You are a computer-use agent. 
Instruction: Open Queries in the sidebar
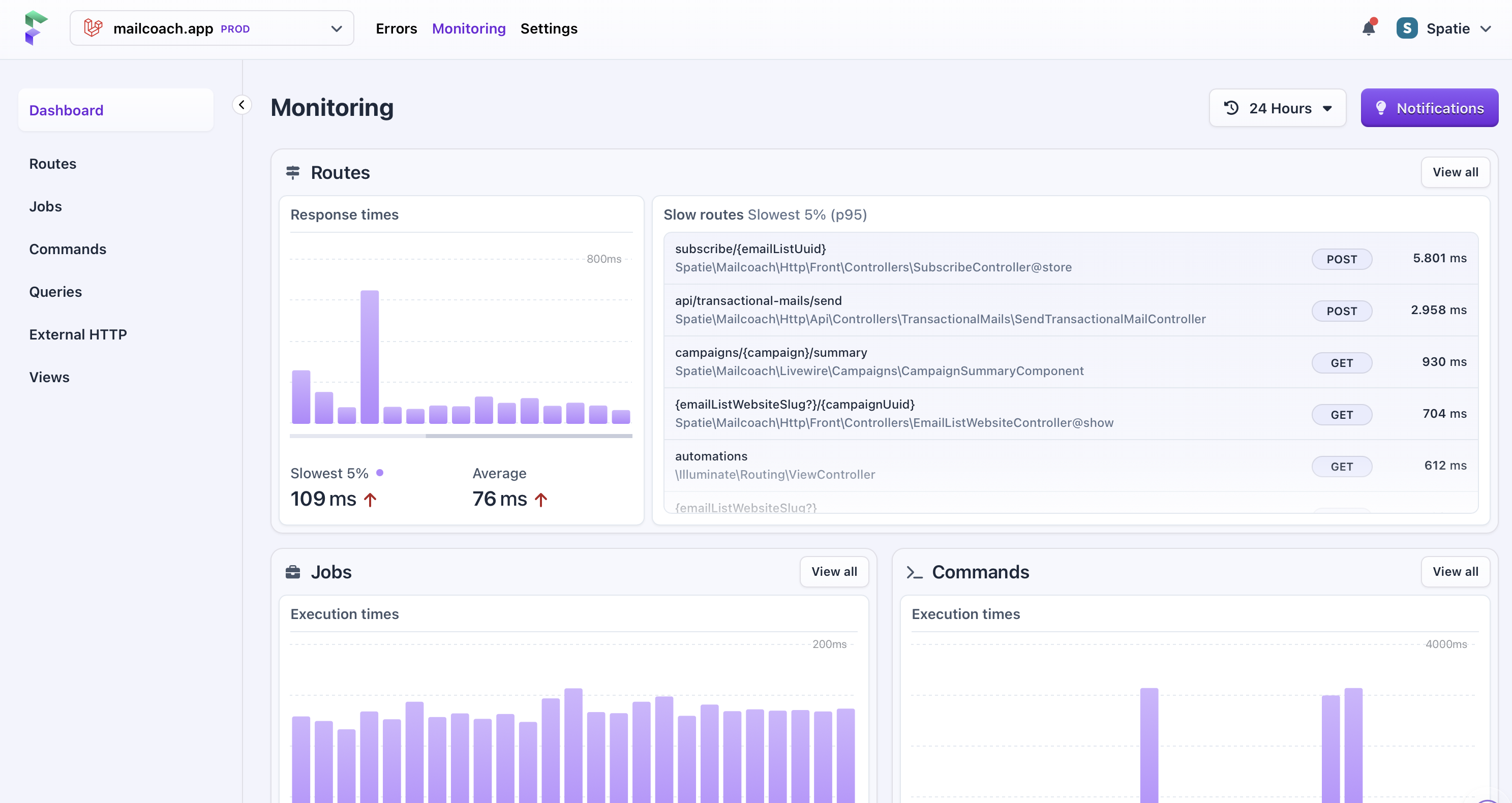pyautogui.click(x=55, y=292)
